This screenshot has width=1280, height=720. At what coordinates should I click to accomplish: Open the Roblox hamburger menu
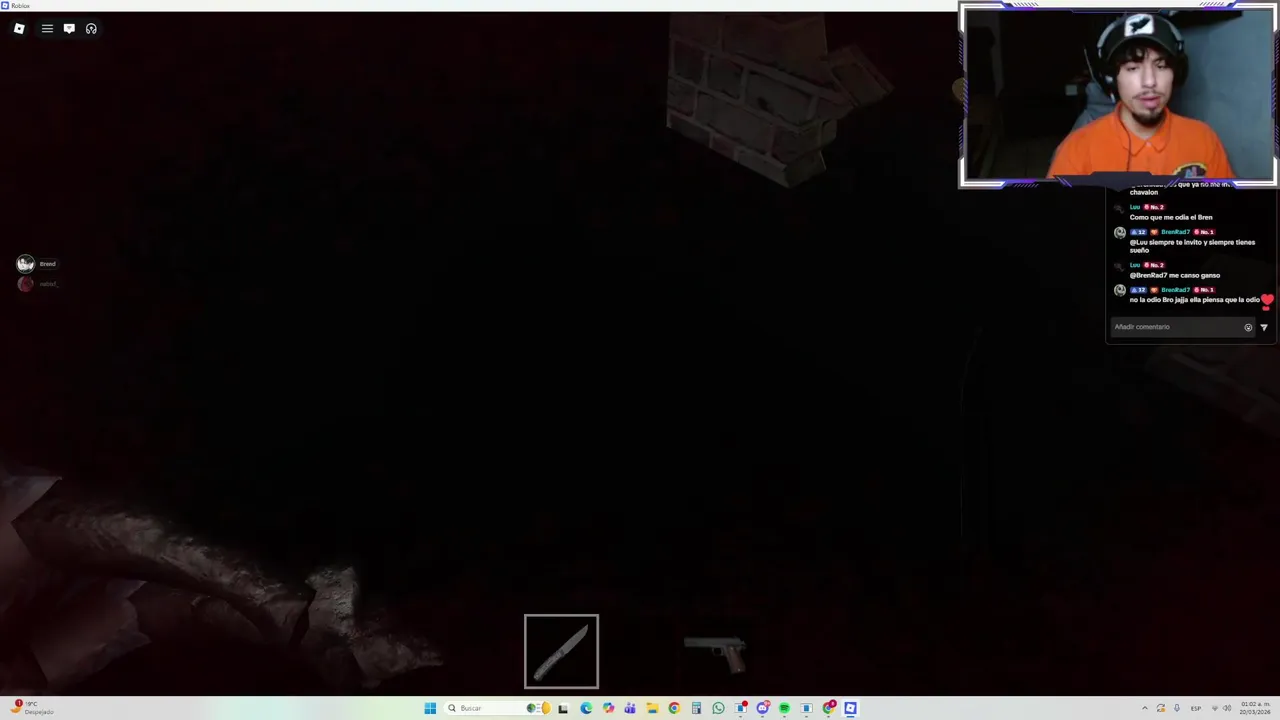click(x=47, y=28)
